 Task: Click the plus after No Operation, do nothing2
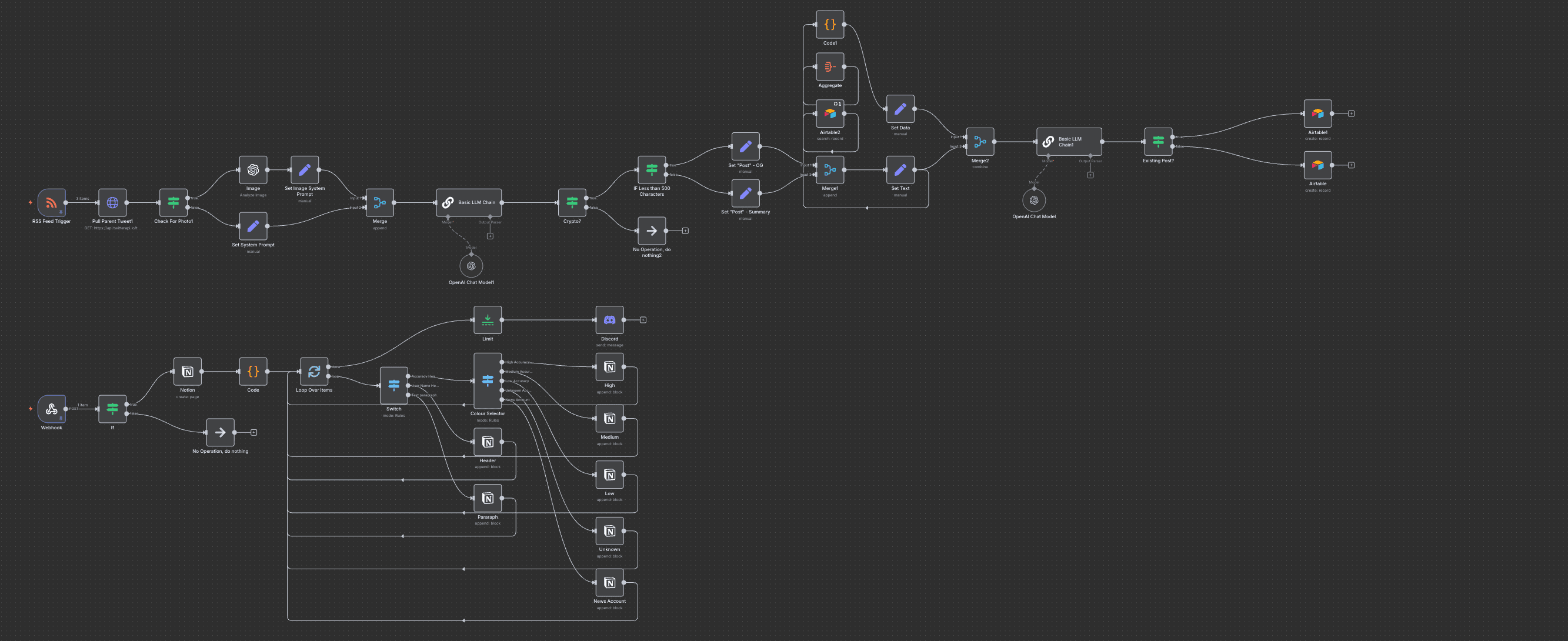685,231
